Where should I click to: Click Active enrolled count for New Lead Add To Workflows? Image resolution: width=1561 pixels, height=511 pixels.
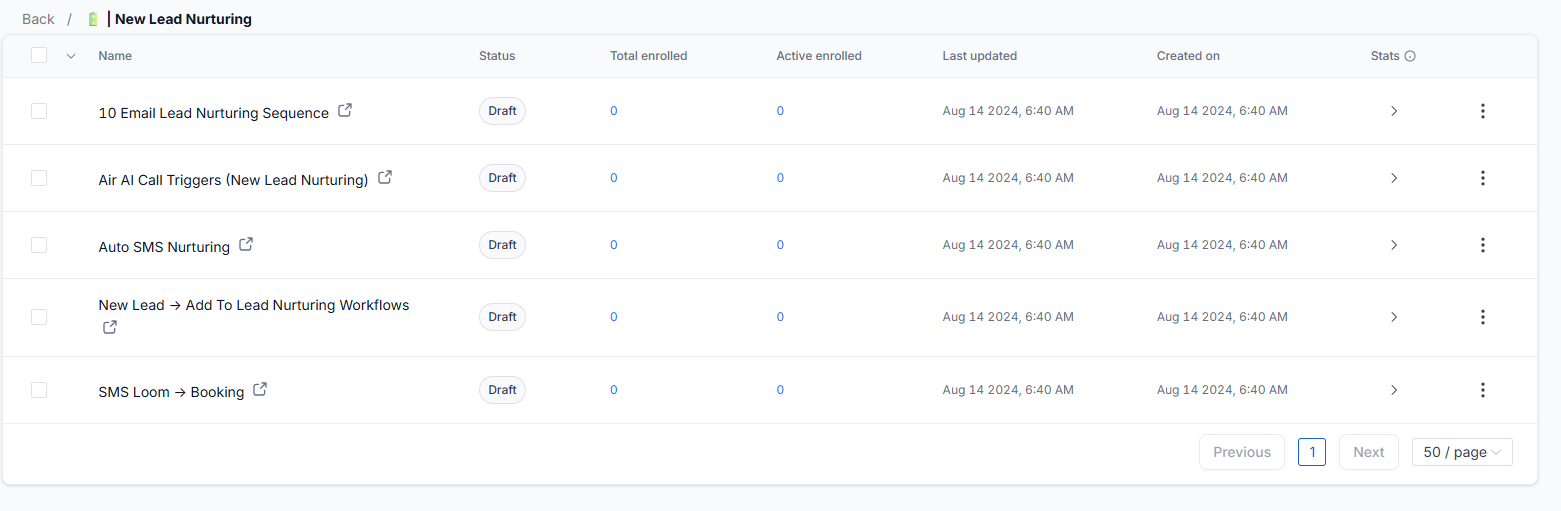780,317
